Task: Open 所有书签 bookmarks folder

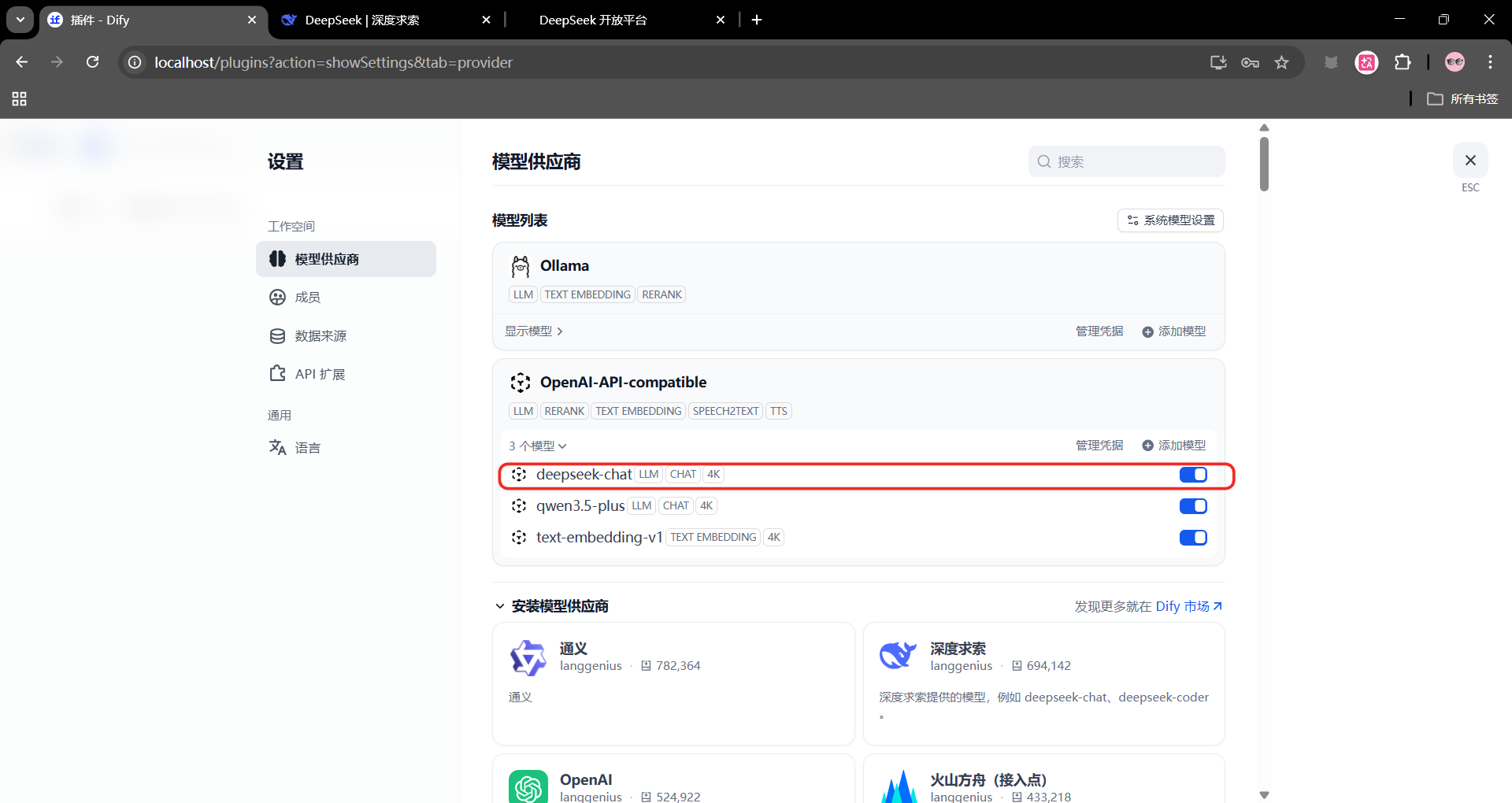Action: coord(1462,99)
